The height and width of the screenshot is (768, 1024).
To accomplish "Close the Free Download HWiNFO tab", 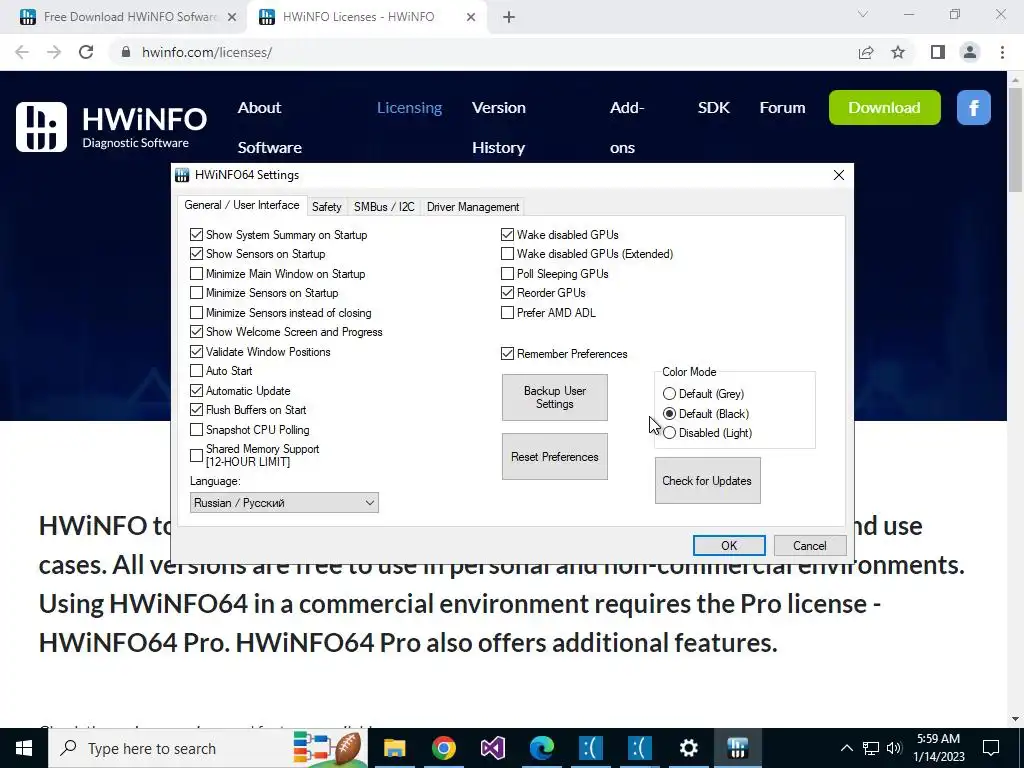I will pyautogui.click(x=232, y=18).
